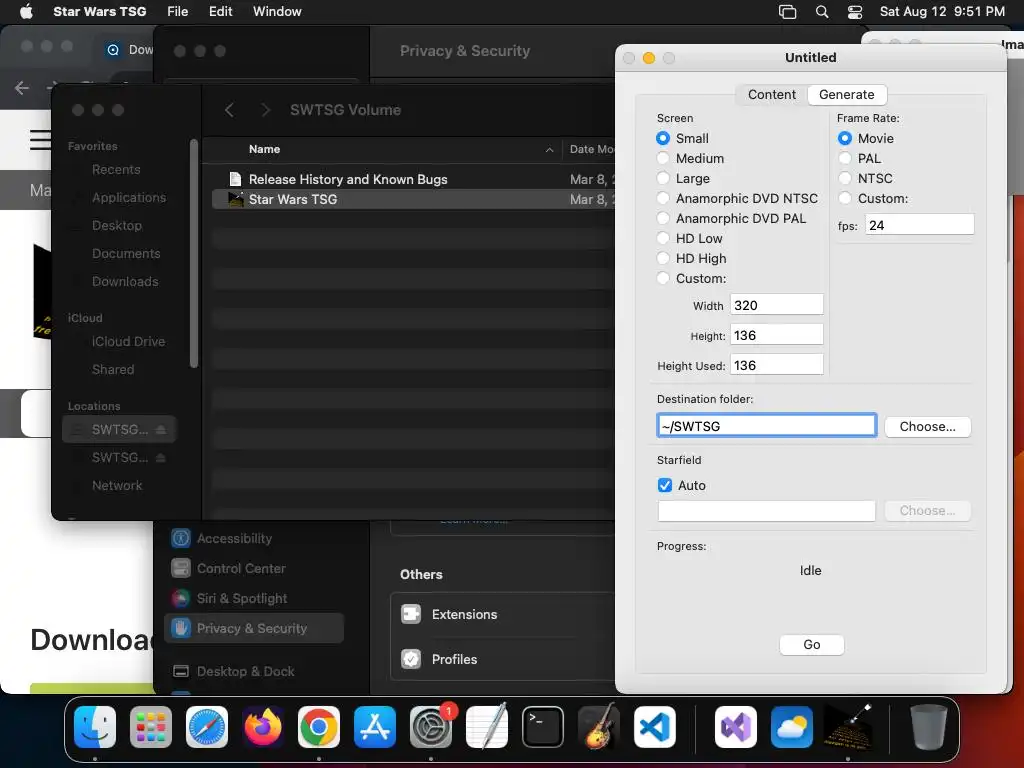1024x768 pixels.
Task: Switch to the Content tab
Action: pos(772,95)
